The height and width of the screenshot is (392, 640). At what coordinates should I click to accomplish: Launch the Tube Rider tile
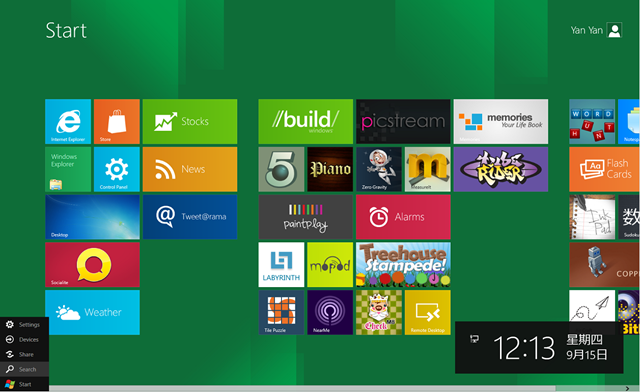pyautogui.click(x=501, y=169)
